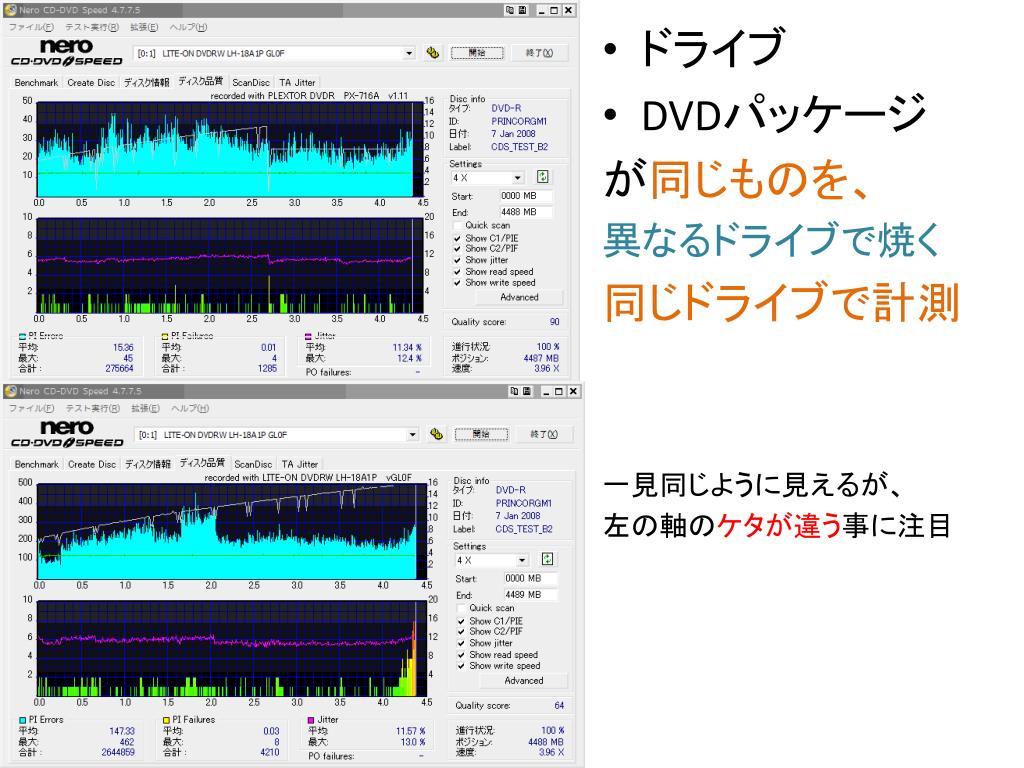Uncheck Show write speed in bottom window

461,666
